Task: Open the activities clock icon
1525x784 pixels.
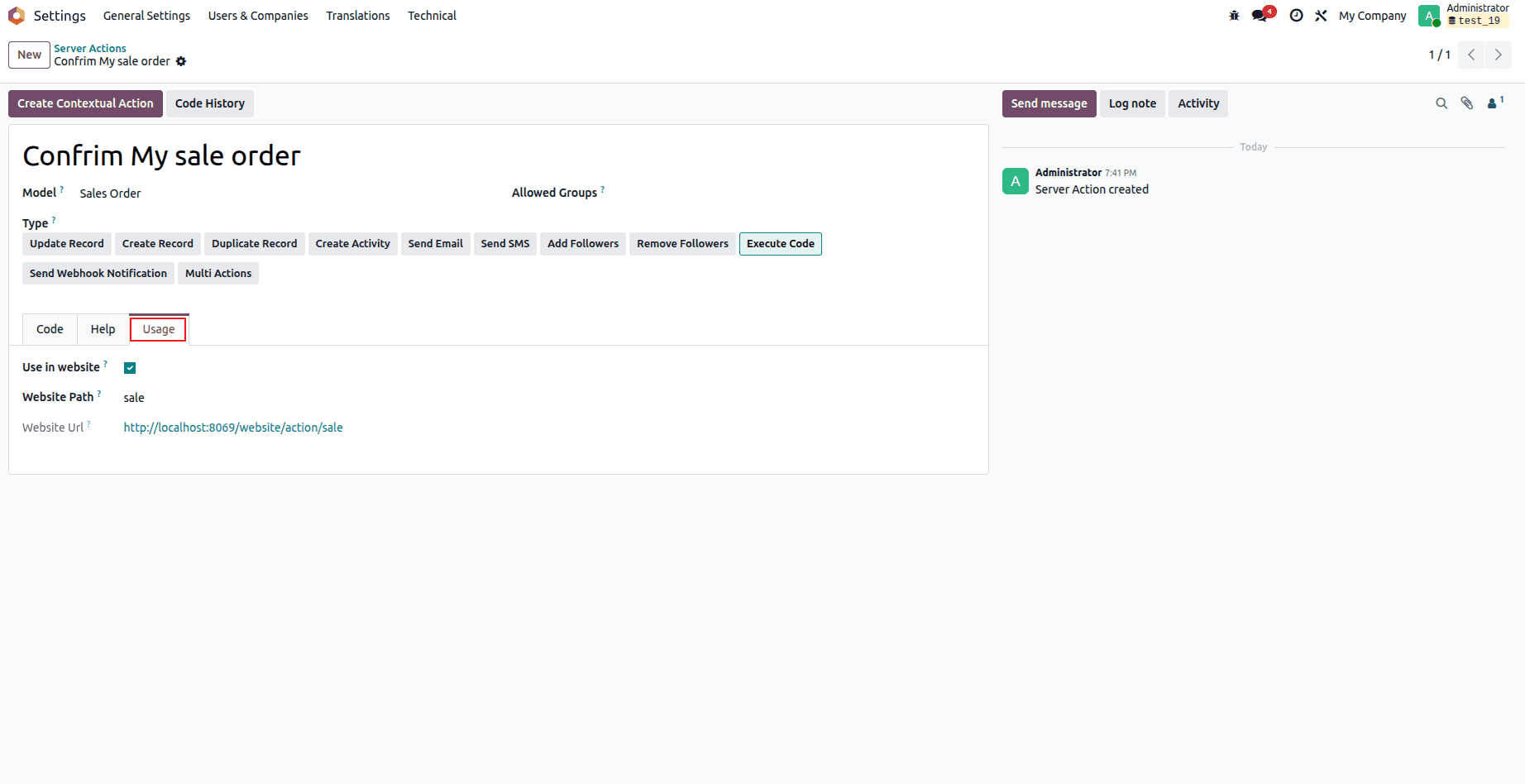Action: [x=1296, y=16]
